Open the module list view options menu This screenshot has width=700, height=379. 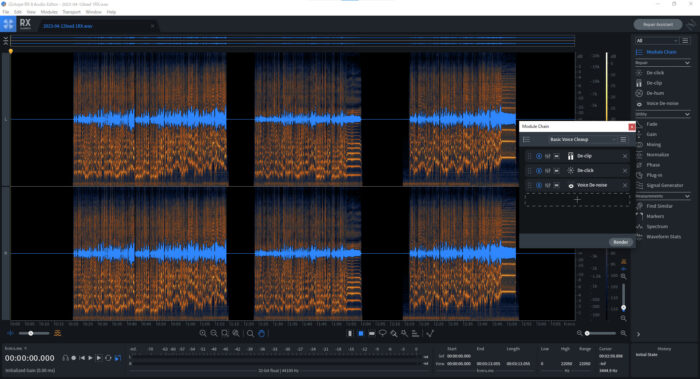(685, 41)
